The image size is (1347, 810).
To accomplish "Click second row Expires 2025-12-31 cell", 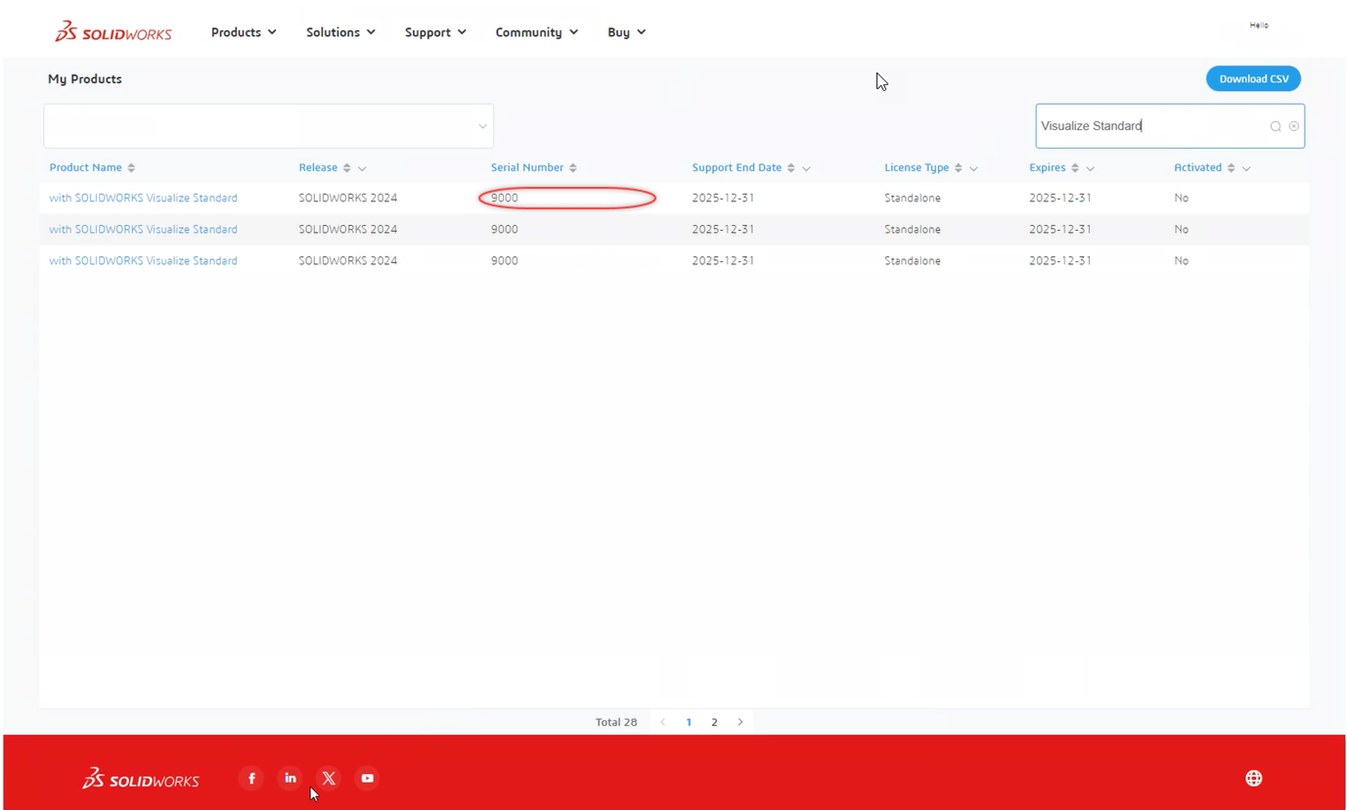I will (1060, 229).
